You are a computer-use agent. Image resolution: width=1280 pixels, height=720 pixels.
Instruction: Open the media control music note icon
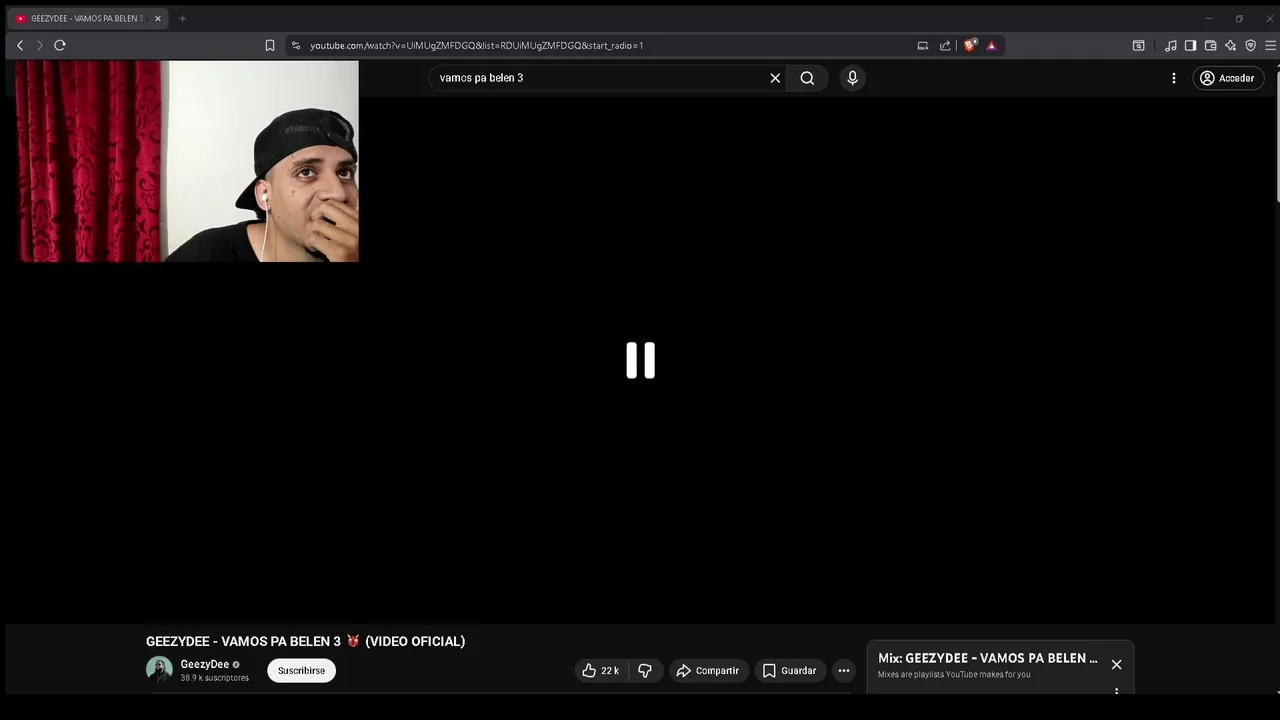coord(1170,45)
